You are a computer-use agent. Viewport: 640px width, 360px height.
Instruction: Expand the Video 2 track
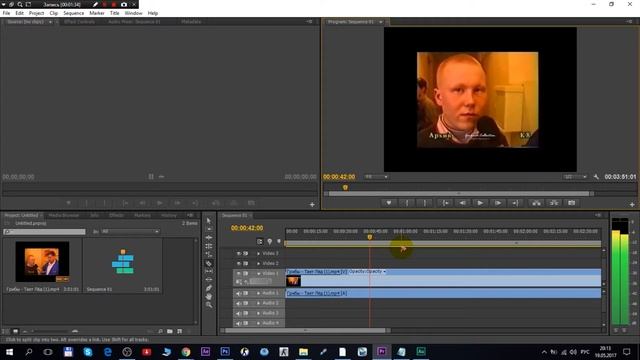[258, 264]
